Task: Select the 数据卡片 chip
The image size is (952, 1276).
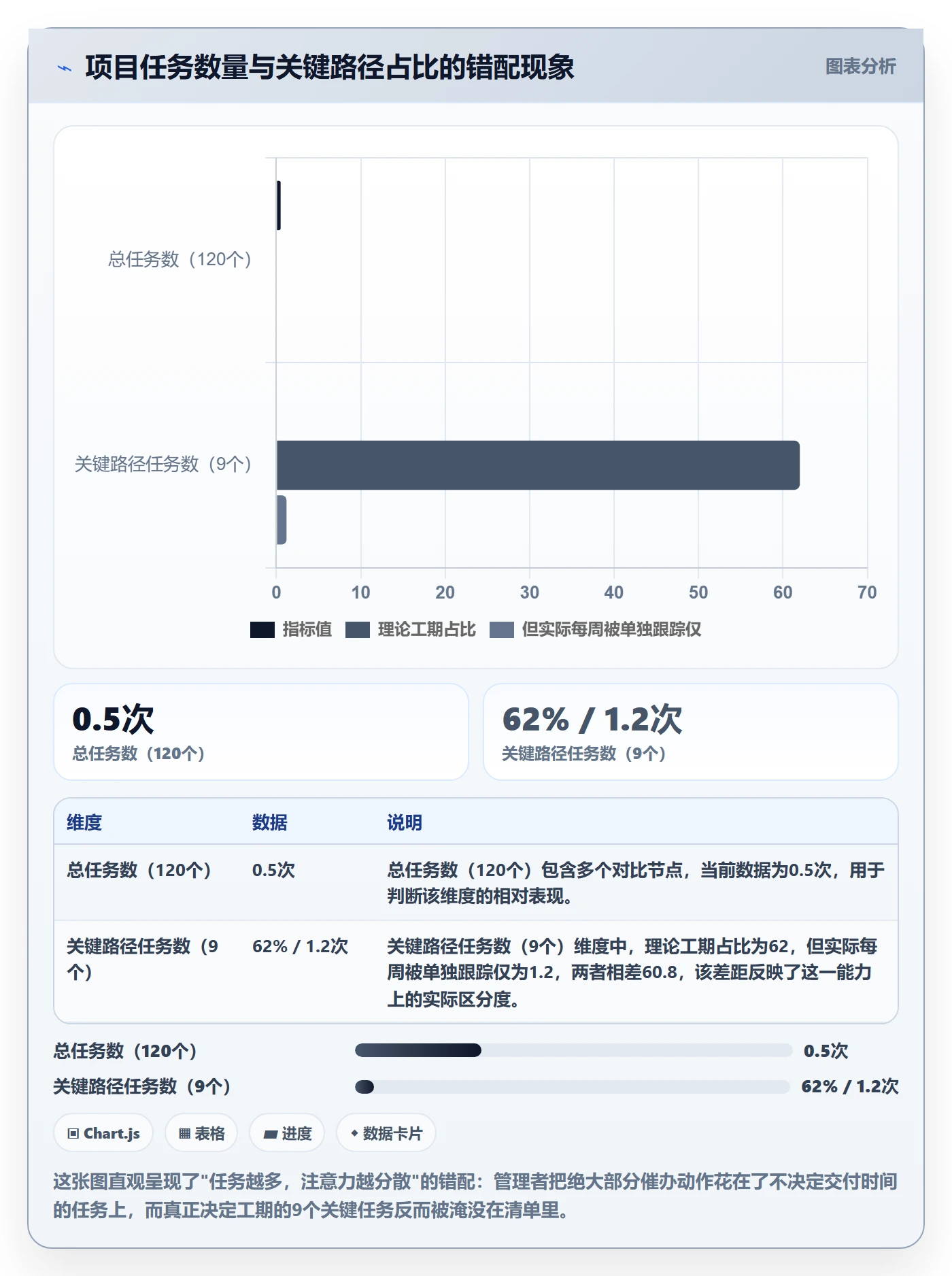Action: pos(386,1133)
